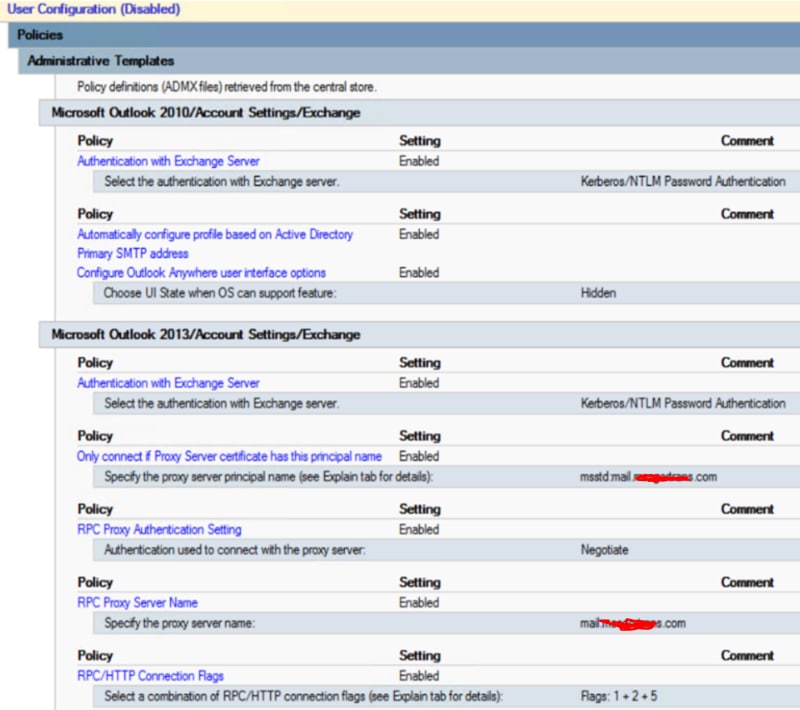Select 'Select the authentication with Exchange server.' under Outlook 2010
Viewport: 800px width, 710px height.
coord(222,182)
